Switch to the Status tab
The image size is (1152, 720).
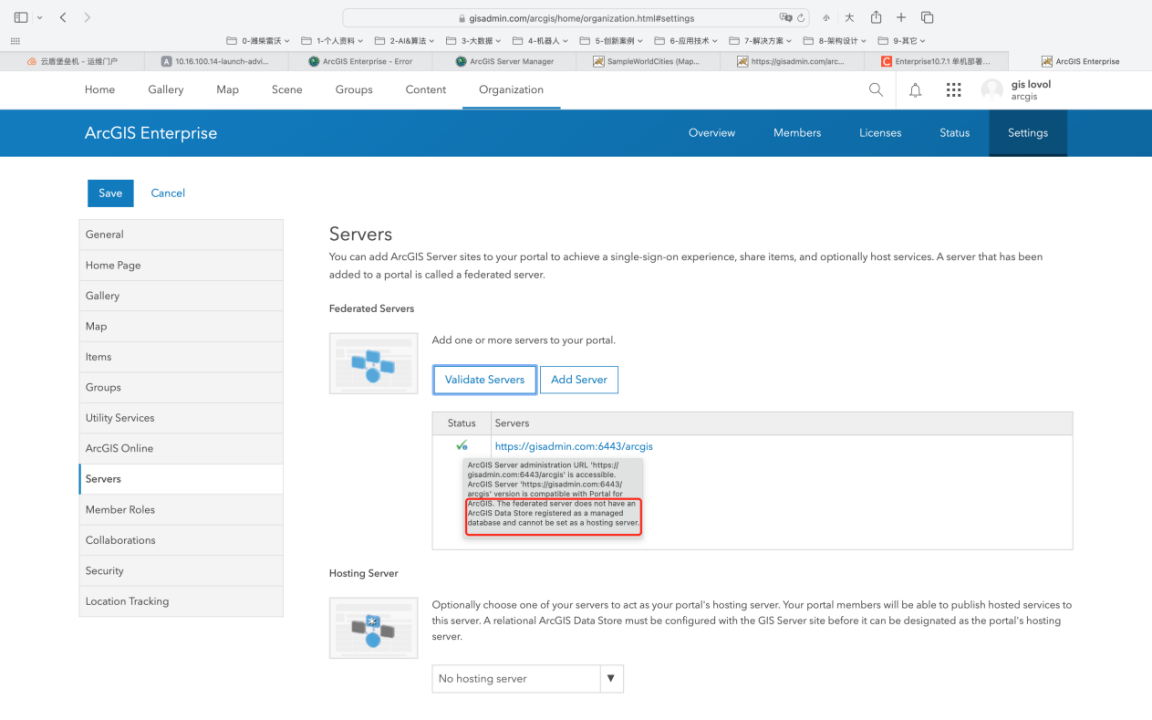click(x=954, y=133)
